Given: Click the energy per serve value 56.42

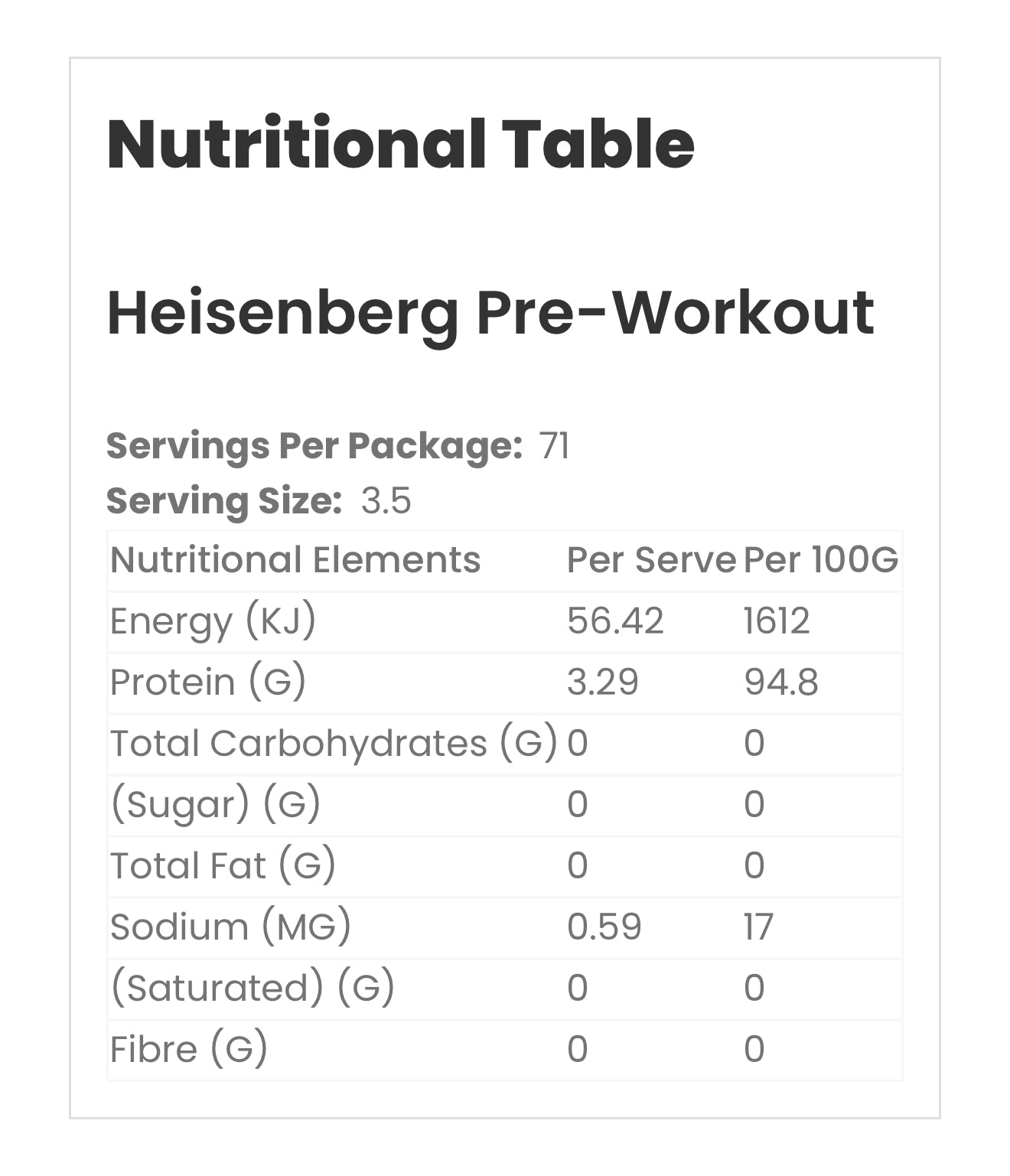Looking at the screenshot, I should point(615,621).
